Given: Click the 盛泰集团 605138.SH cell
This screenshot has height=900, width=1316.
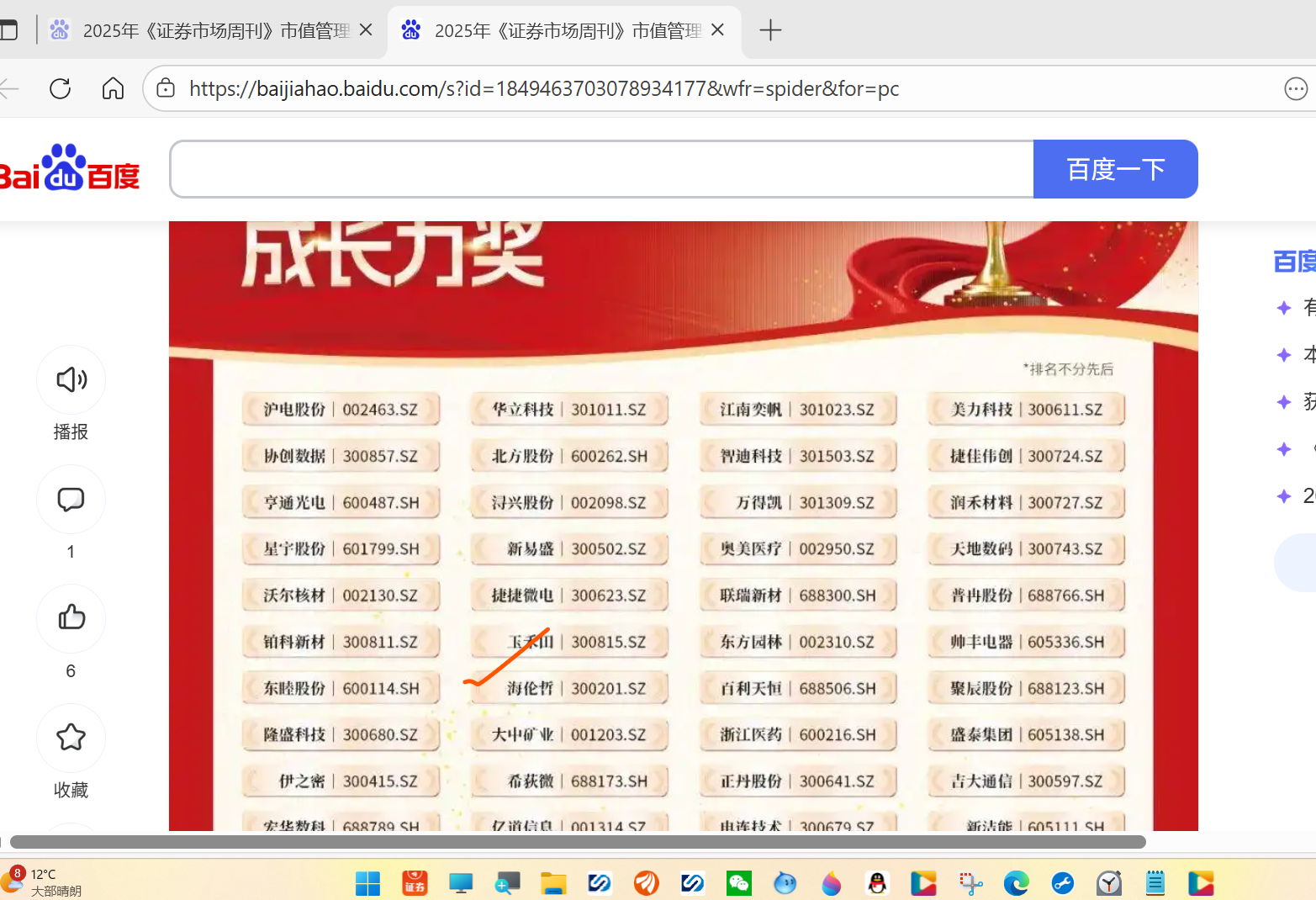Looking at the screenshot, I should (1027, 734).
